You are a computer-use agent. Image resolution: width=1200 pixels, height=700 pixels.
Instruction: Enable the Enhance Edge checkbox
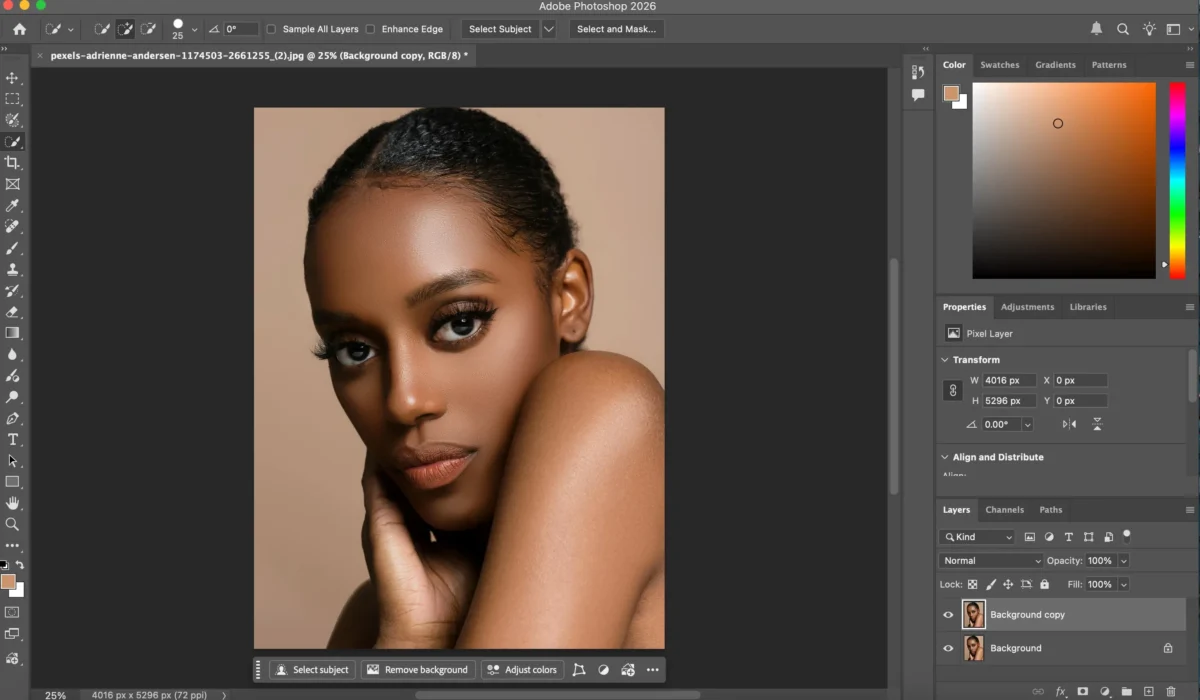[x=371, y=29]
